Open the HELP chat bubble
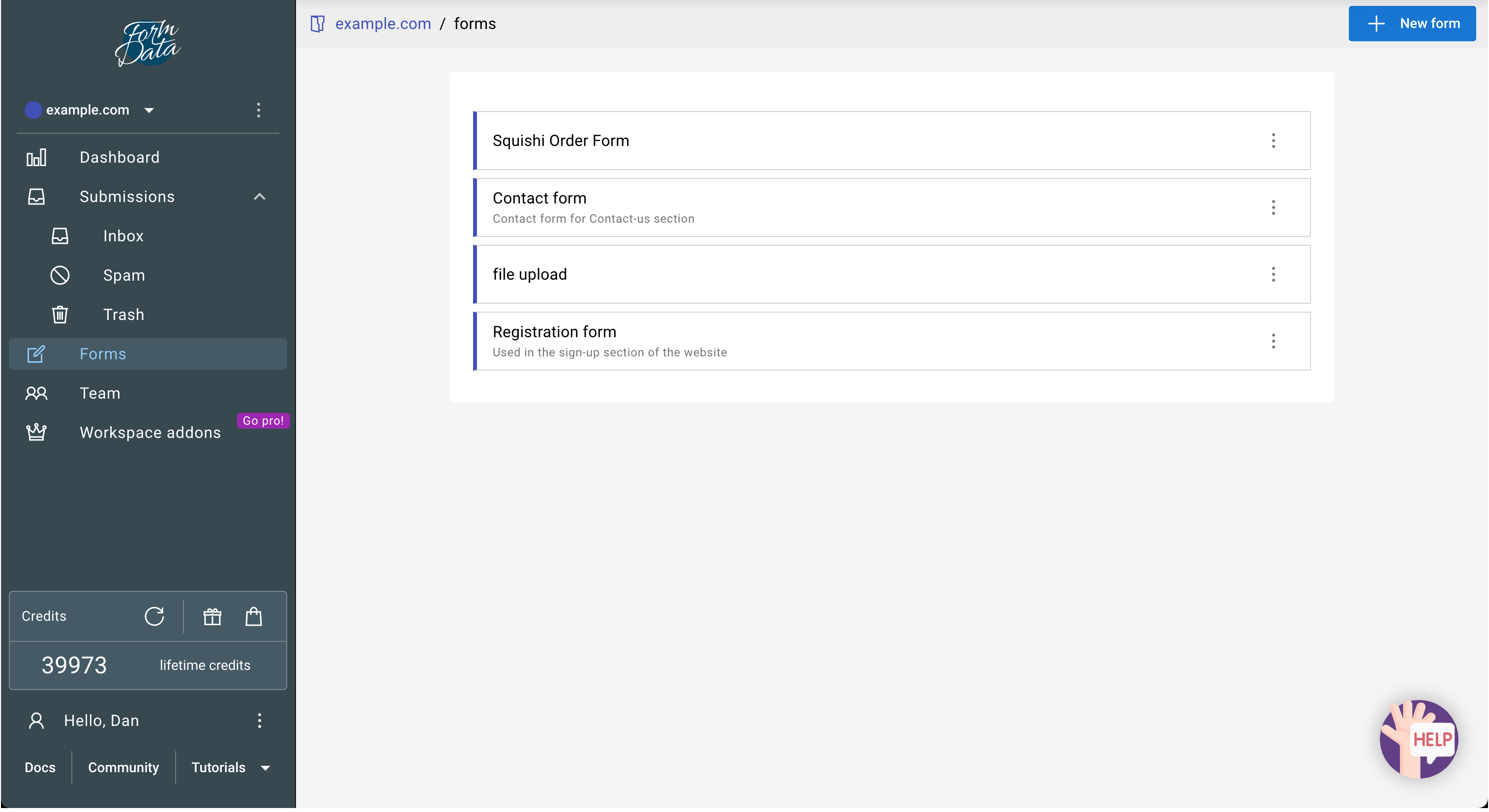The image size is (1489, 812). (x=1419, y=739)
